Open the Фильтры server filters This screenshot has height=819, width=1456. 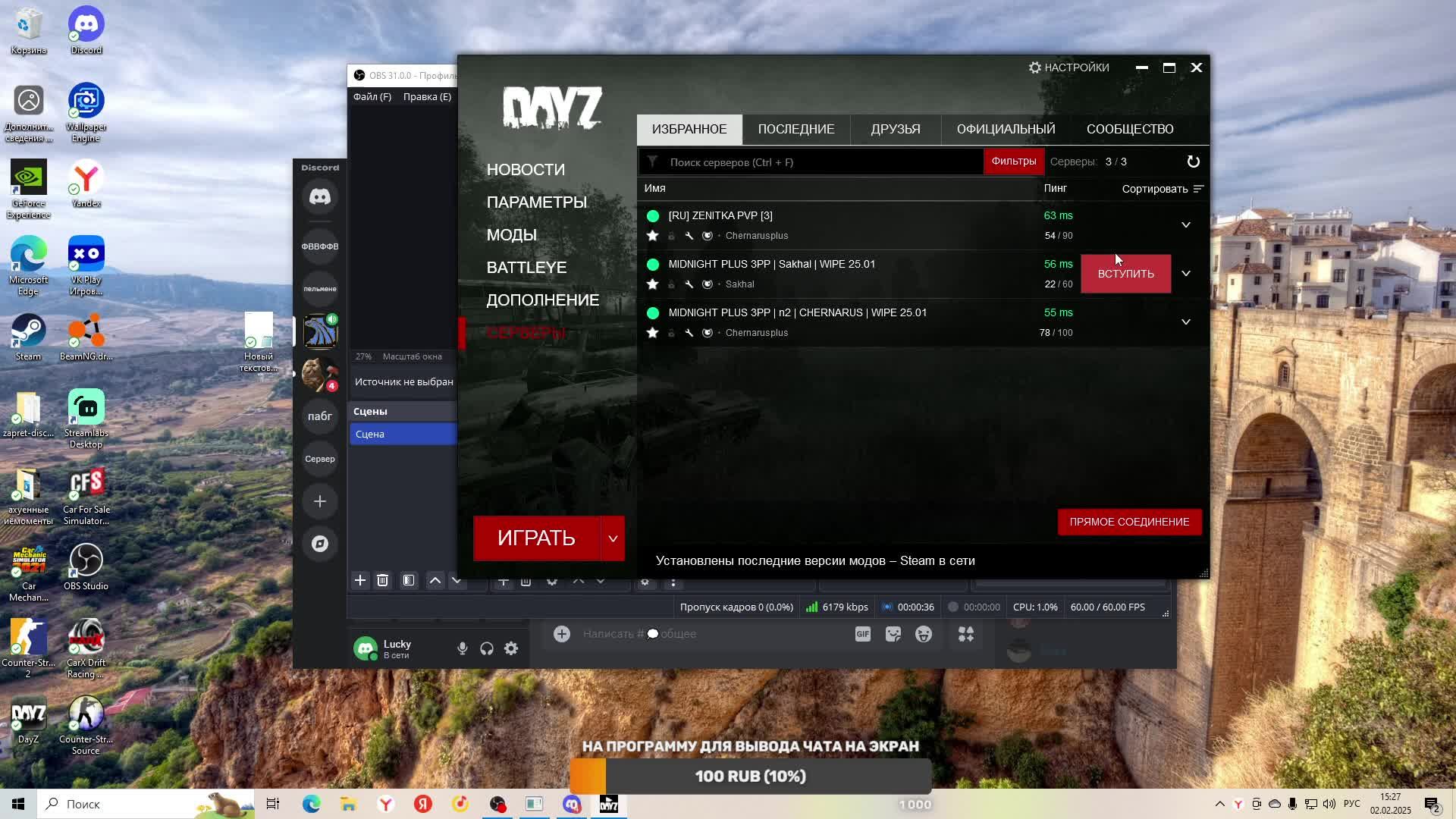[x=1014, y=162]
